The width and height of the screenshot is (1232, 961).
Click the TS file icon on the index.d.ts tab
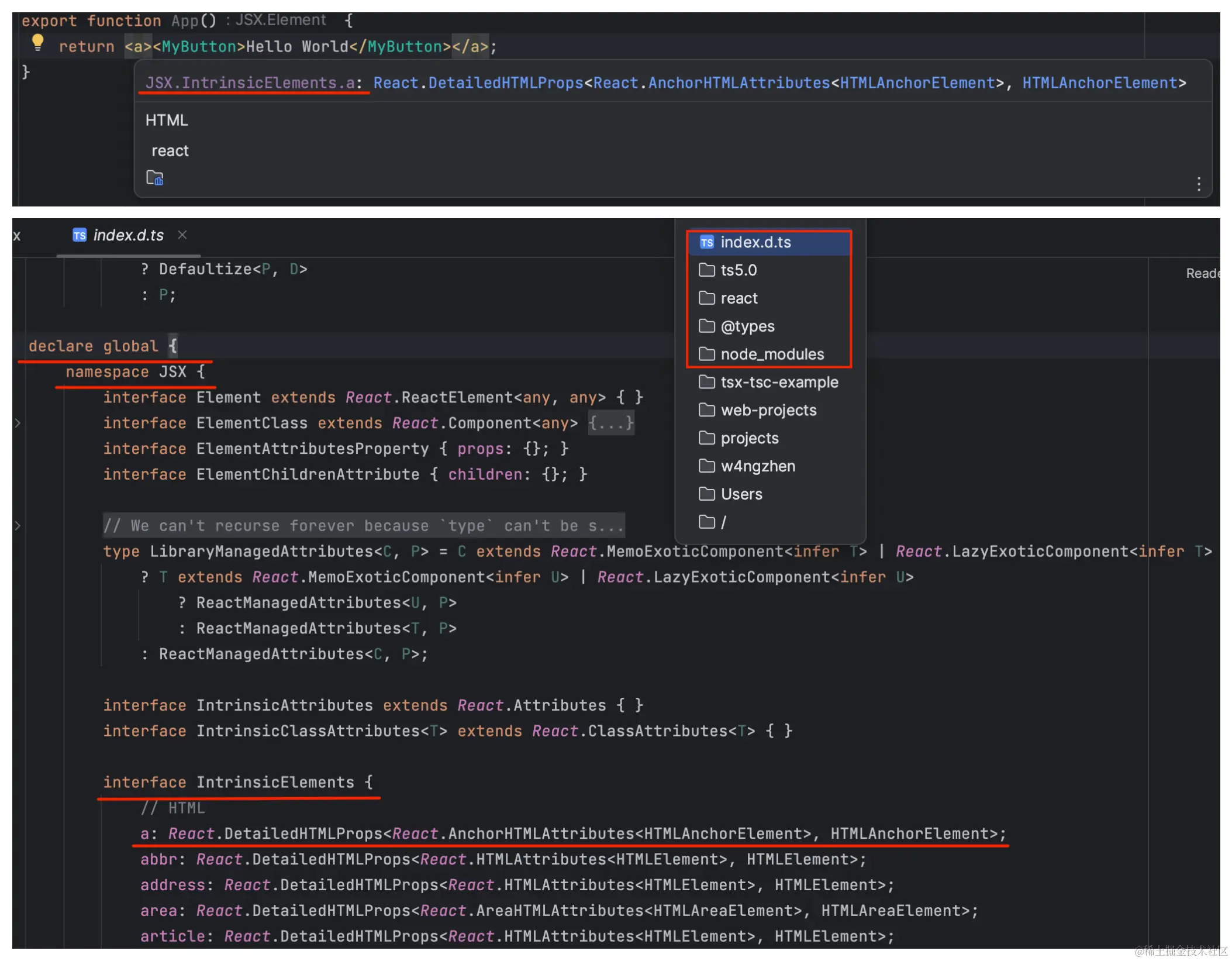[80, 235]
